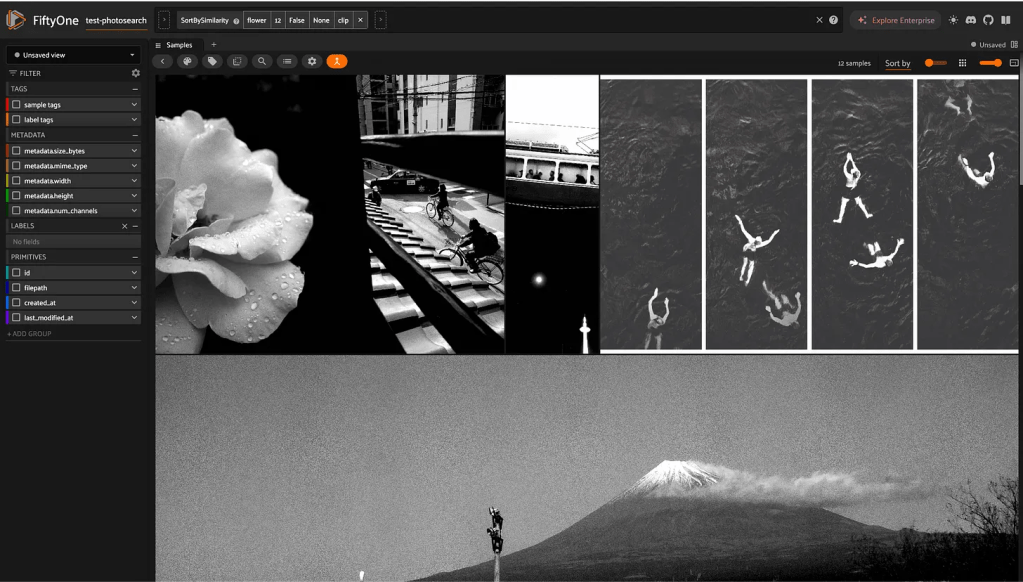
Task: Check metadata.height checkbox
Action: coord(16,196)
